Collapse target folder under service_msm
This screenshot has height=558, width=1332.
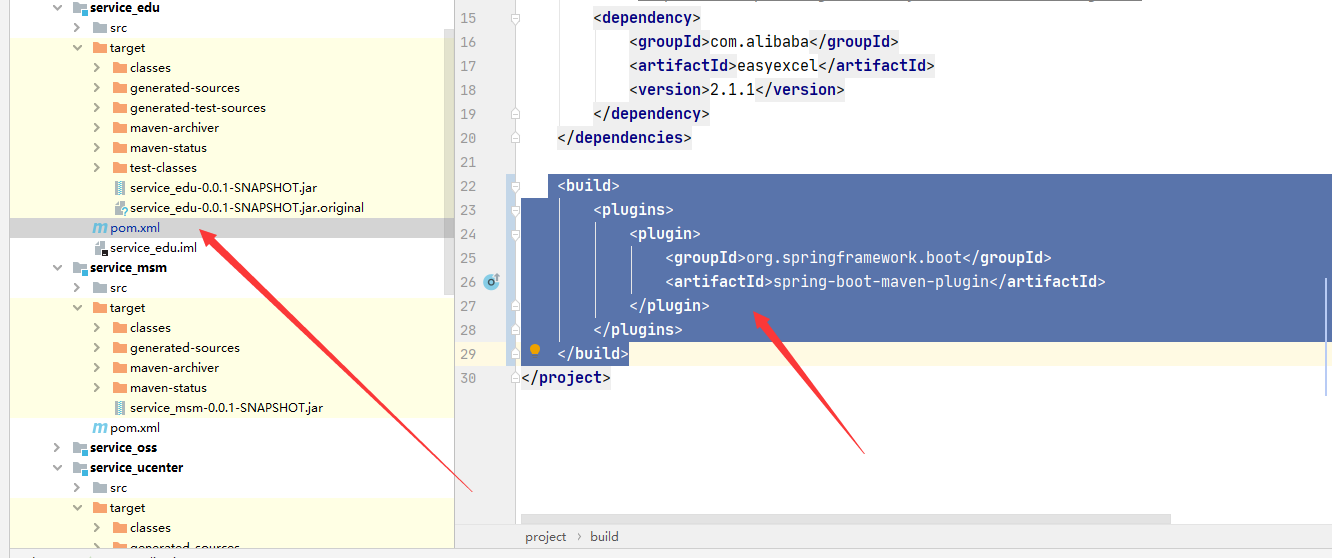[78, 308]
